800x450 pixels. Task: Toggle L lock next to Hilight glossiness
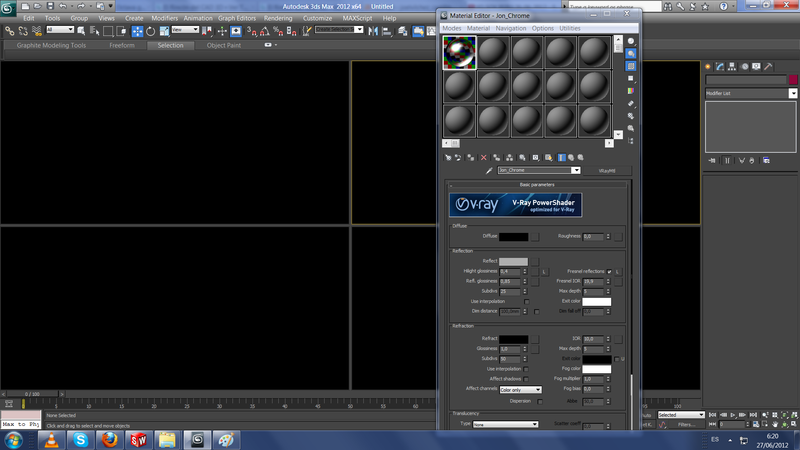pyautogui.click(x=544, y=271)
